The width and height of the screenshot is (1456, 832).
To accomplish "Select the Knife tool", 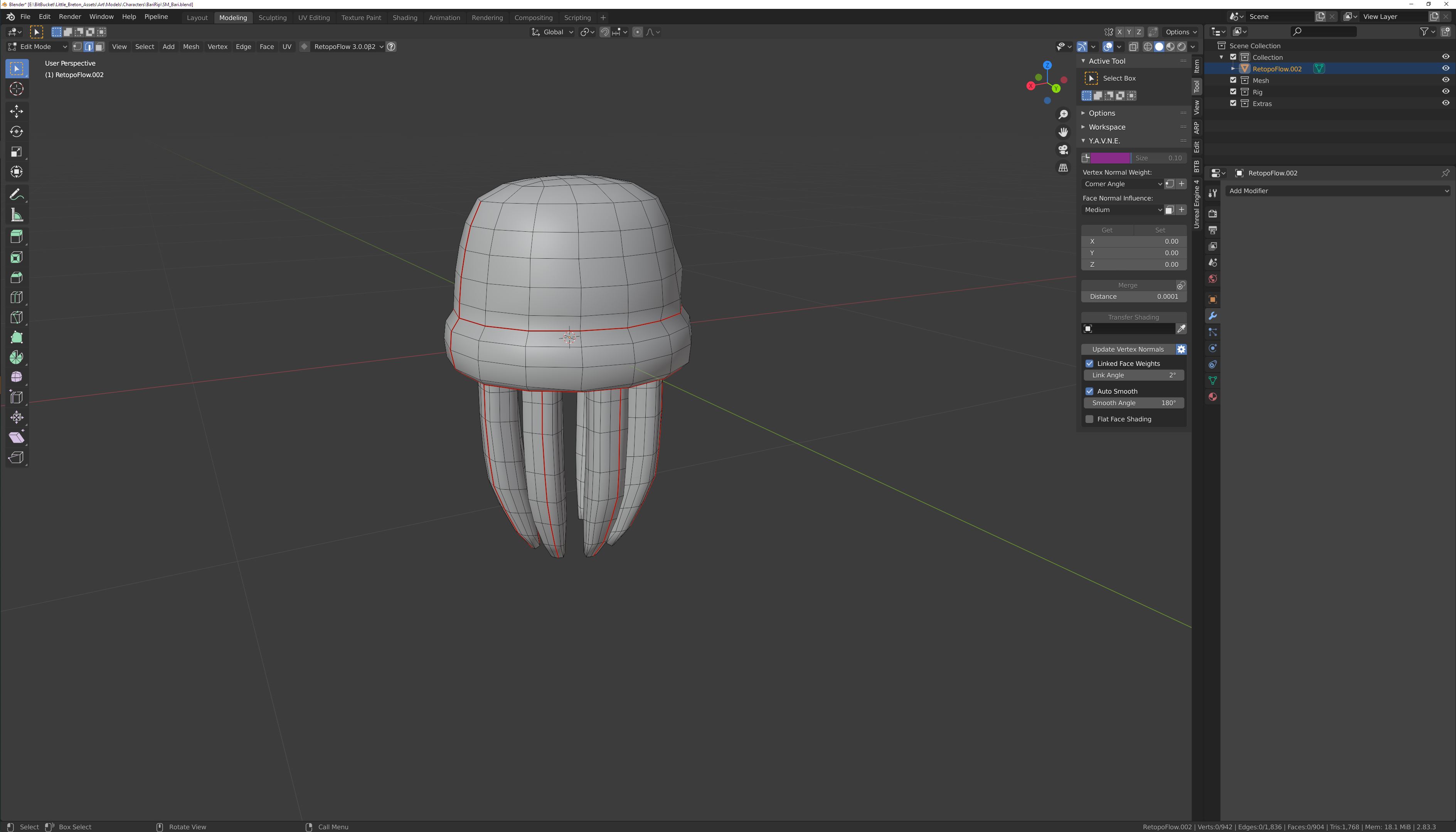I will [17, 317].
